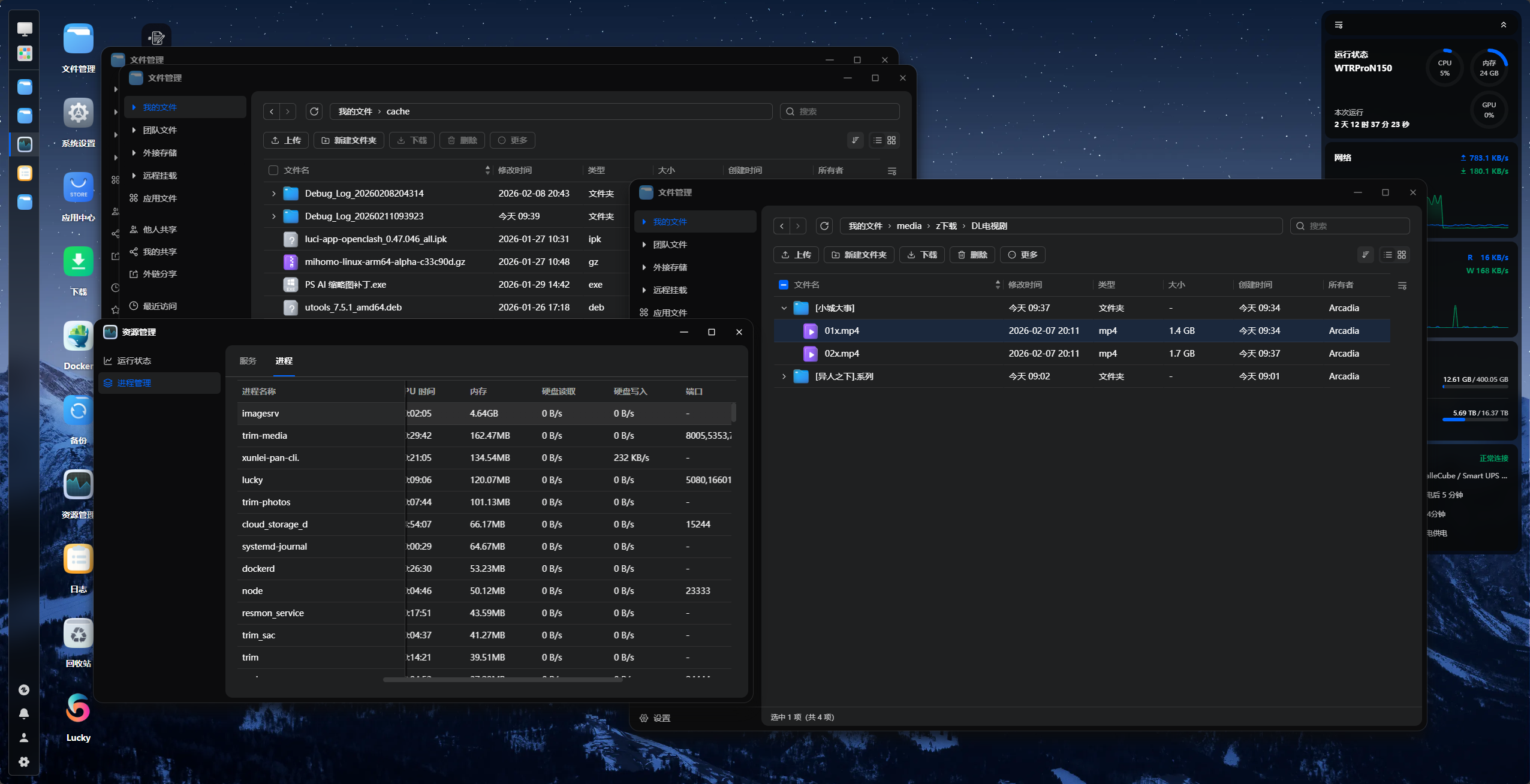Click 新建文件夹 button in DL电视剧 window
The width and height of the screenshot is (1530, 784).
[x=859, y=255]
